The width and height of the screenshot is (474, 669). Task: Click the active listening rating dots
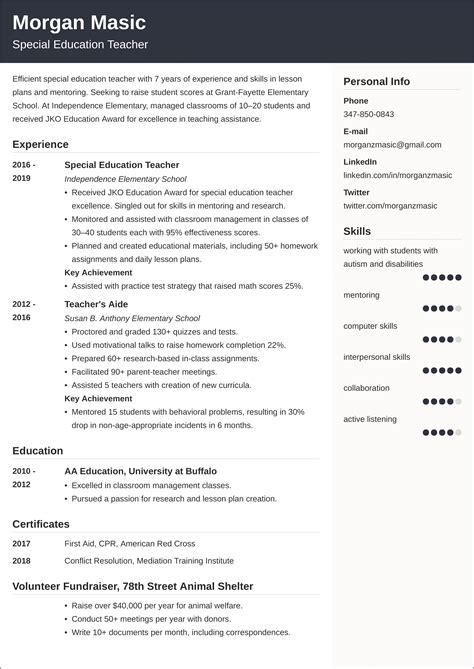442,433
